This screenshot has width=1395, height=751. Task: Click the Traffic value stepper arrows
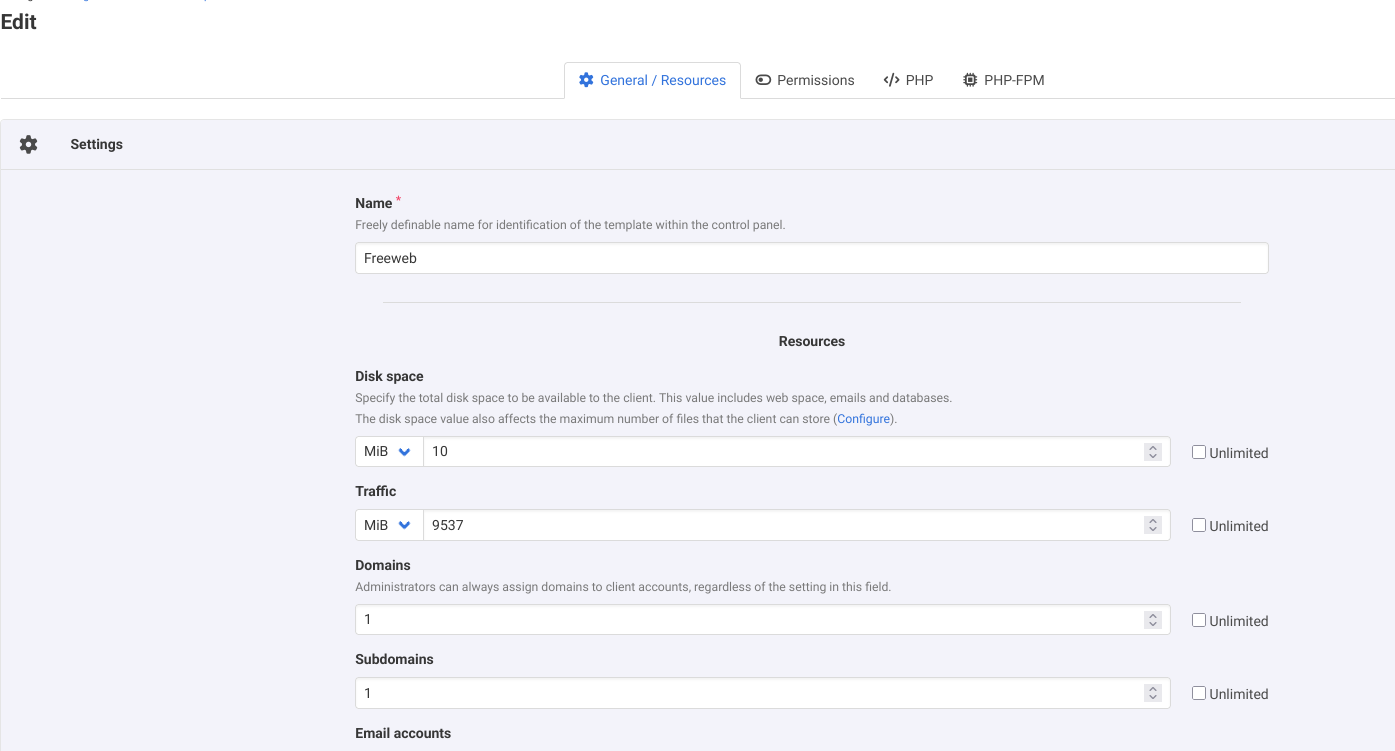[x=1152, y=525]
